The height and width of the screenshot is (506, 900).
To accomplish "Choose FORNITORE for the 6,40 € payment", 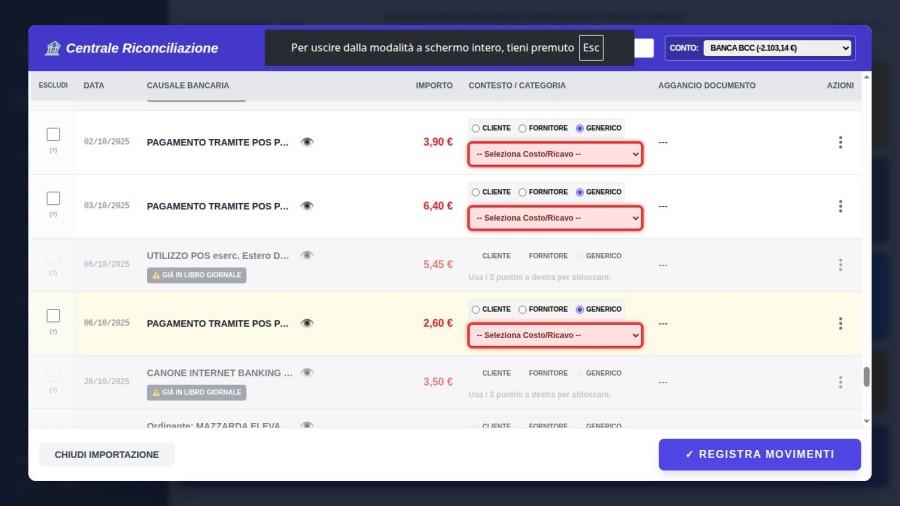I will (x=522, y=192).
